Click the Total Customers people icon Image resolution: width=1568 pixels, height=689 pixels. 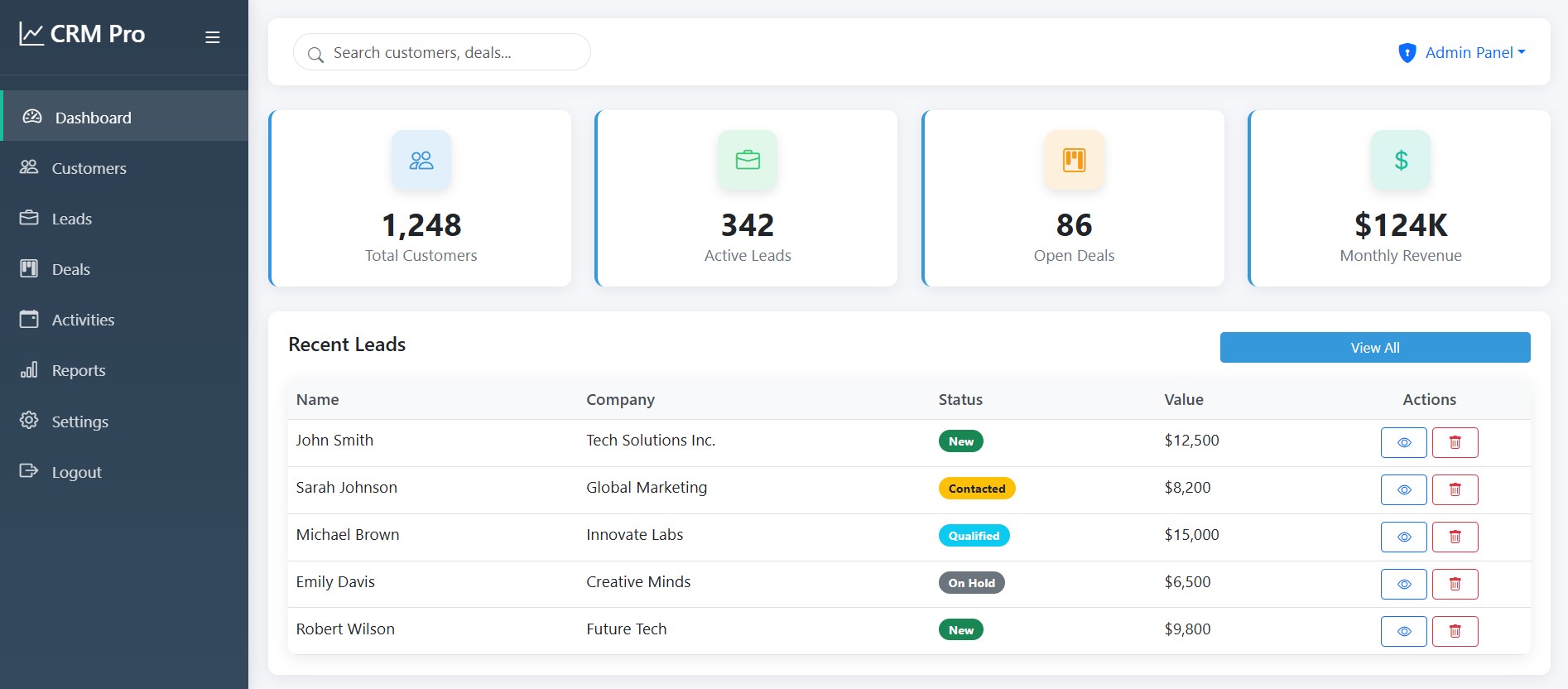pyautogui.click(x=421, y=160)
